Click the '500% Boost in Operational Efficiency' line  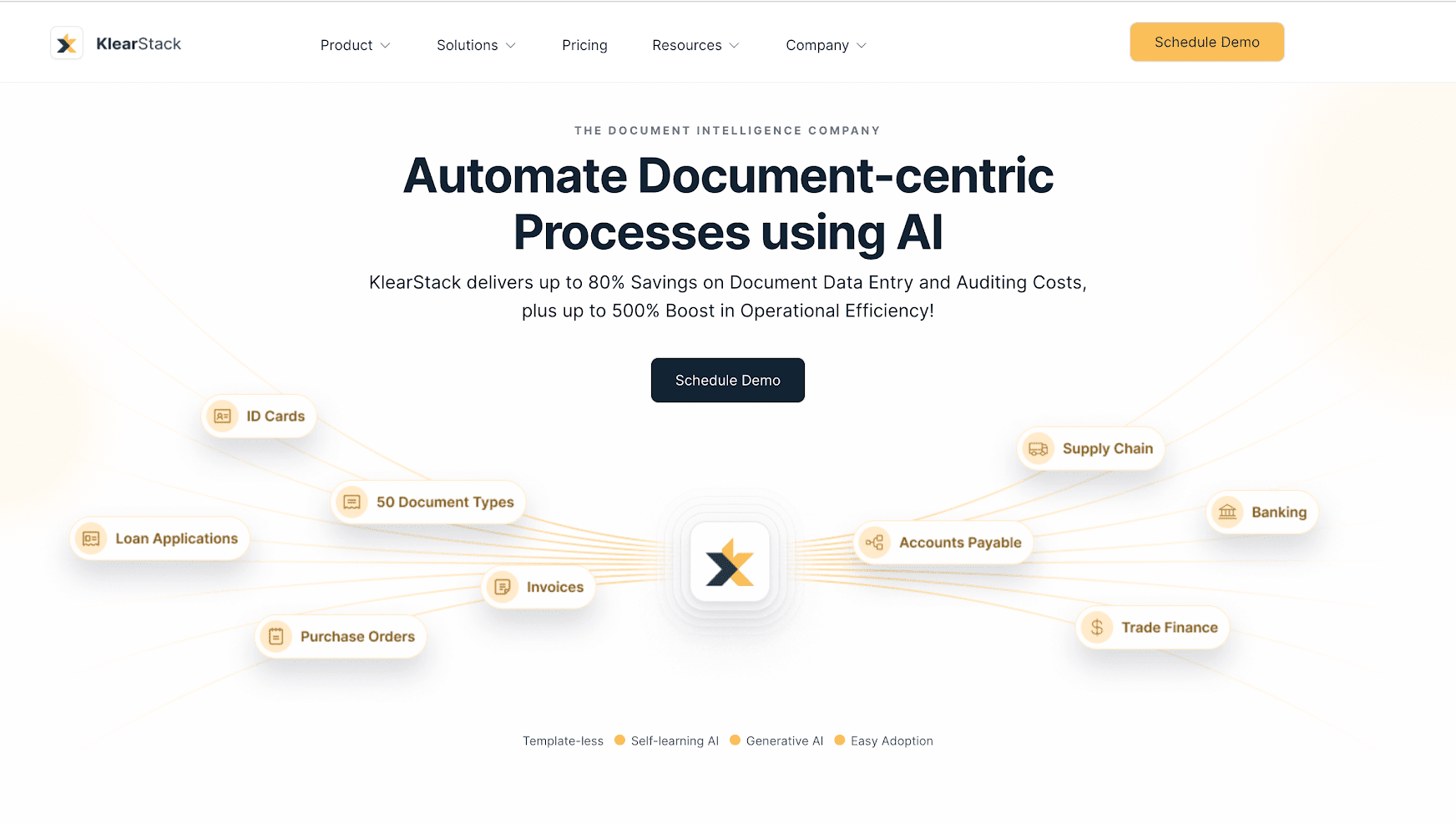(x=728, y=311)
